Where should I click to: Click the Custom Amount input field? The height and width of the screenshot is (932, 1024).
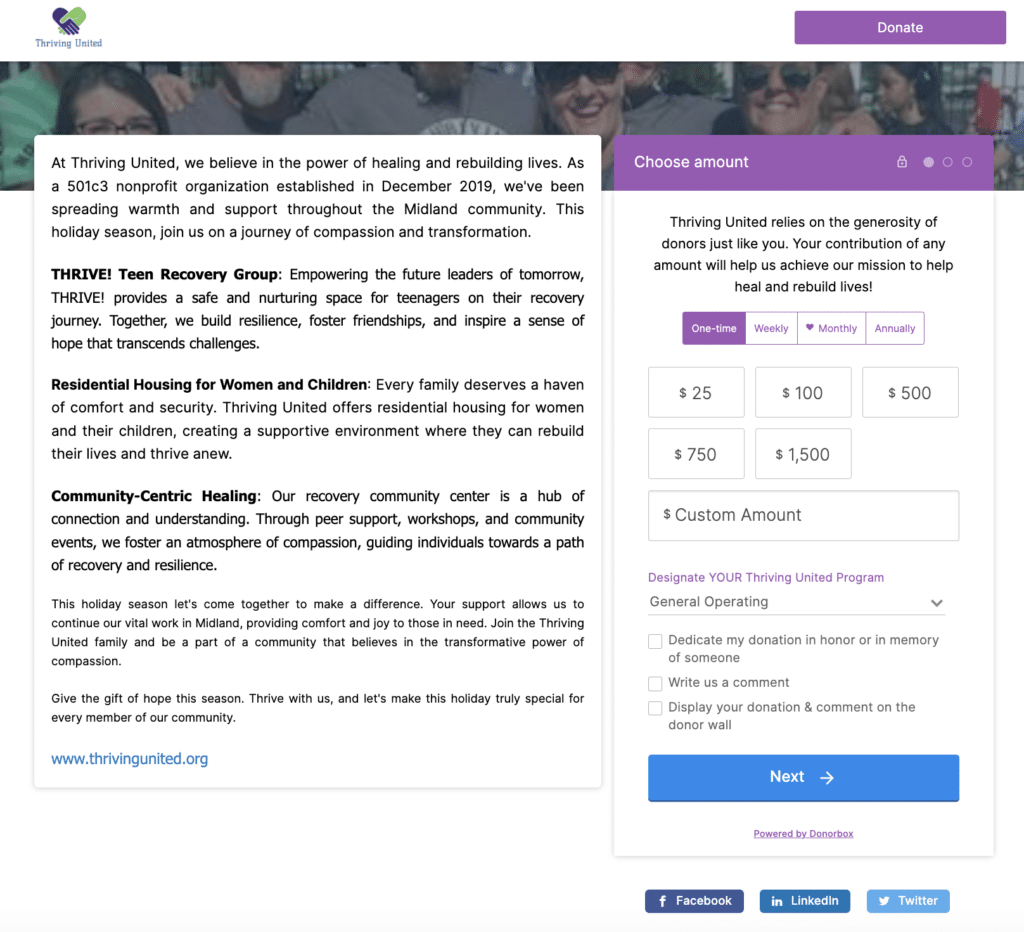tap(803, 515)
